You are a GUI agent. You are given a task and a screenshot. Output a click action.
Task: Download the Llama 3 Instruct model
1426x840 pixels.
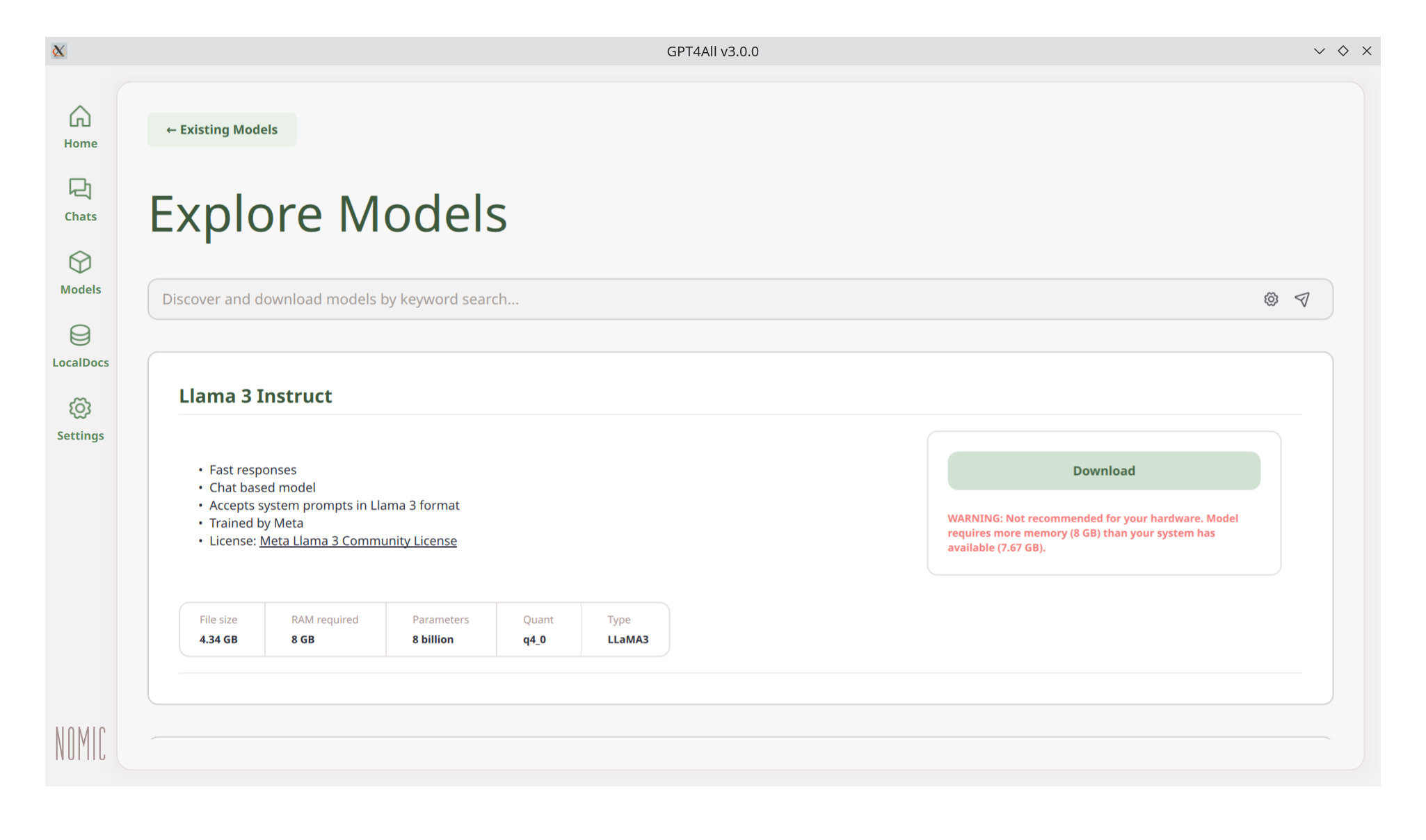1104,471
